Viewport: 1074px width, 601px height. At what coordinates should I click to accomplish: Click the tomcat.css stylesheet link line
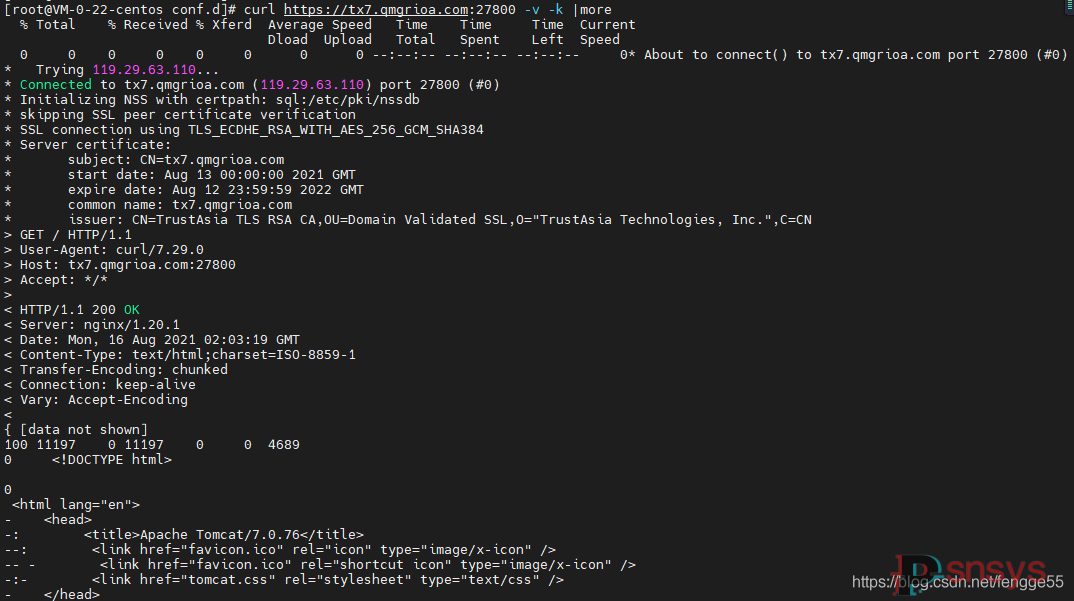[x=328, y=580]
